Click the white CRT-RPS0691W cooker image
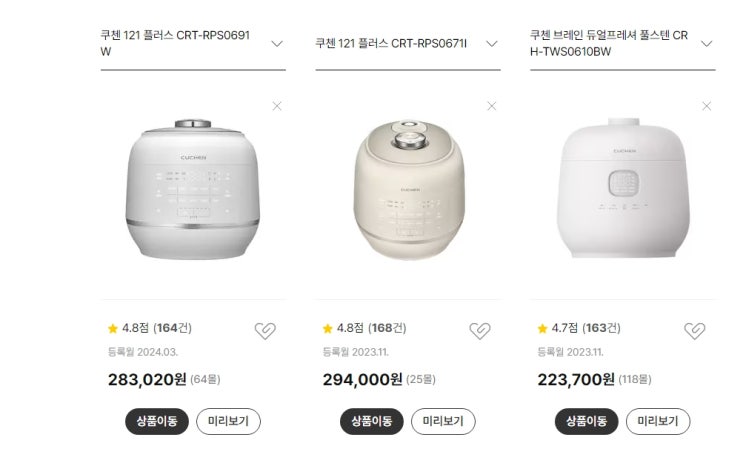743x466 pixels. click(x=192, y=189)
